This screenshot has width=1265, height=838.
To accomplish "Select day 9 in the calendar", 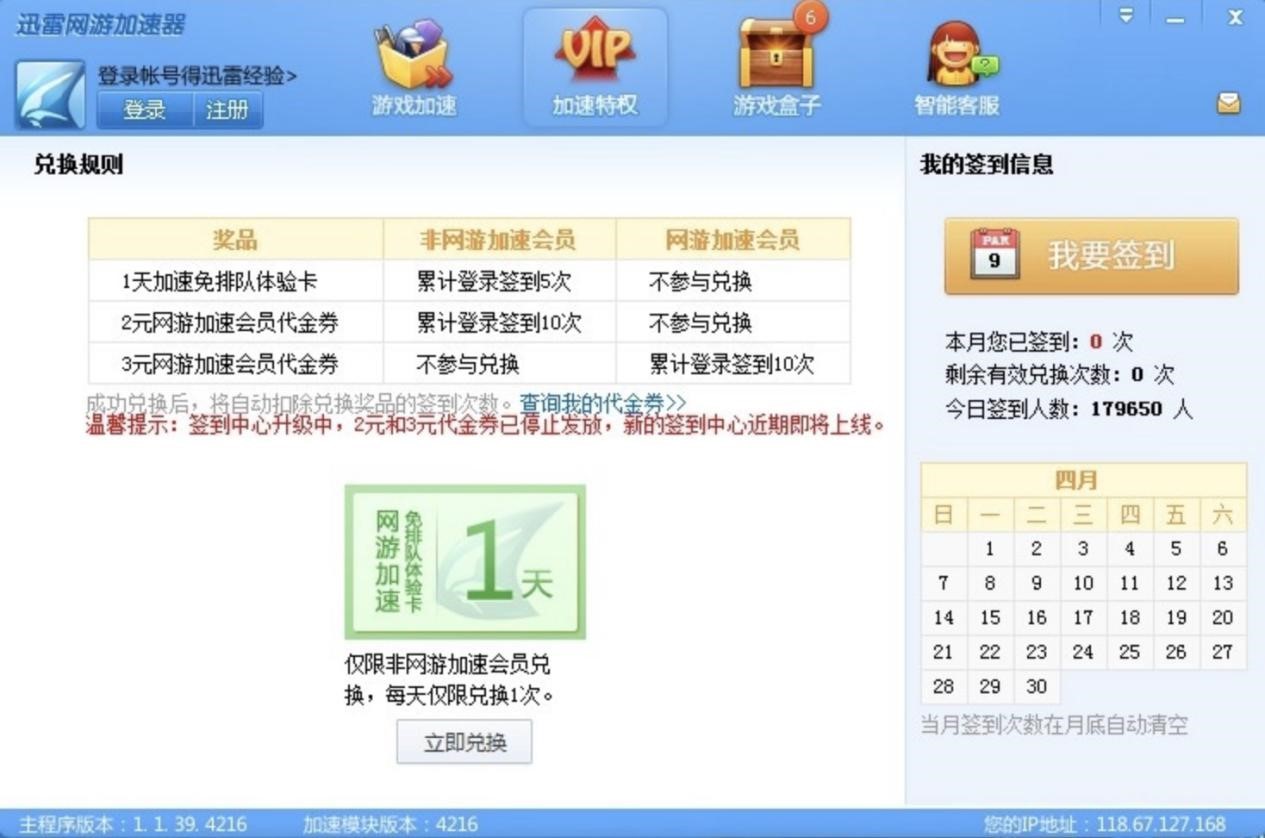I will pyautogui.click(x=1036, y=583).
